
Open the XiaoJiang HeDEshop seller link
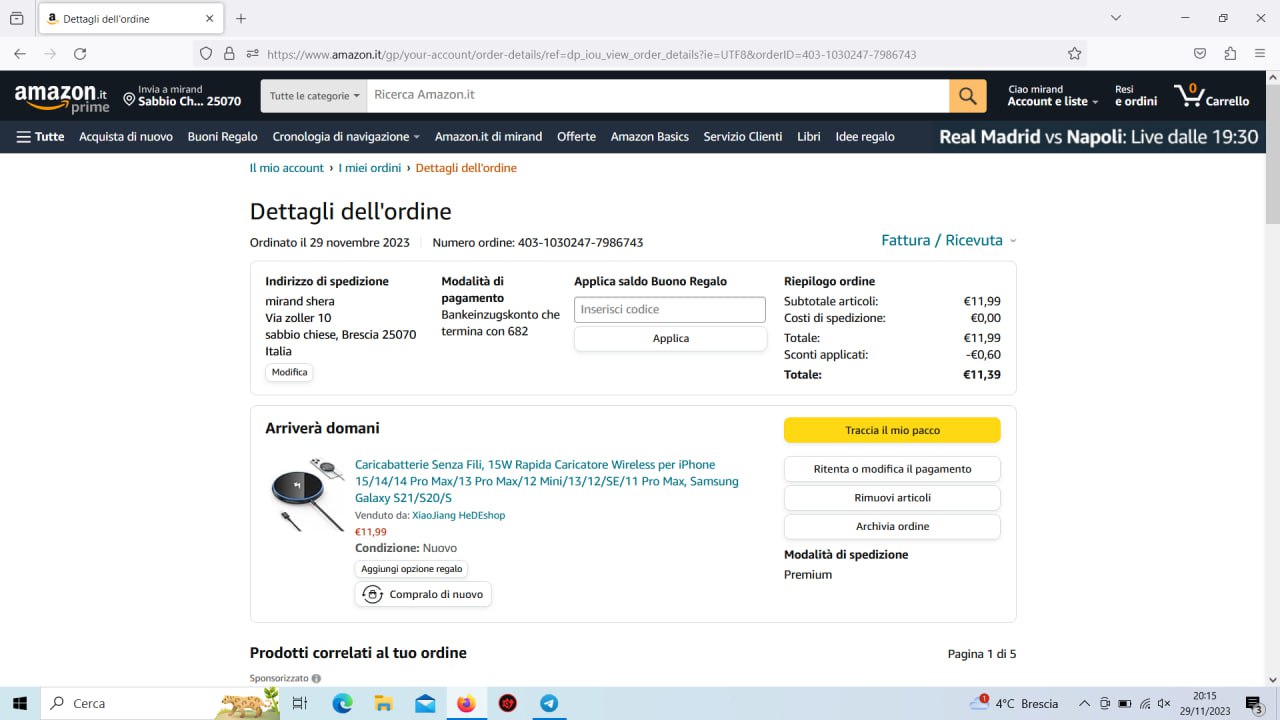click(x=458, y=515)
